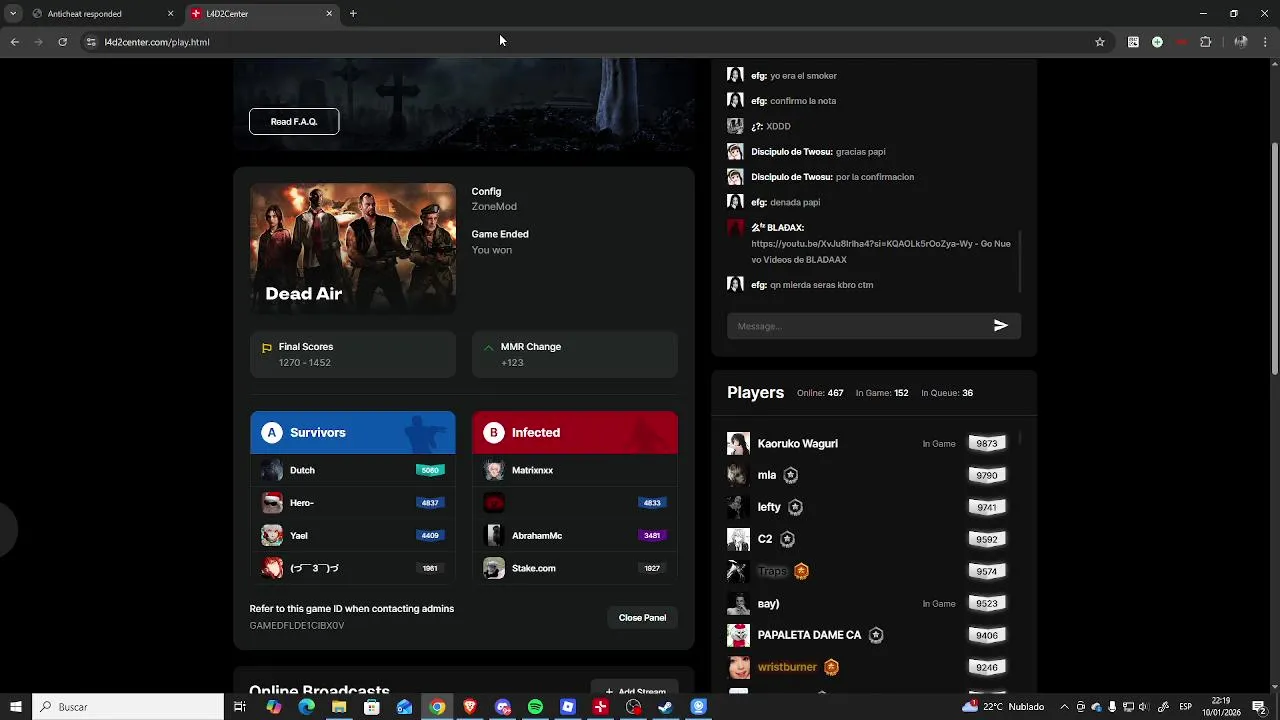The image size is (1280, 720).
Task: Open Task View on the taskbar
Action: point(240,707)
